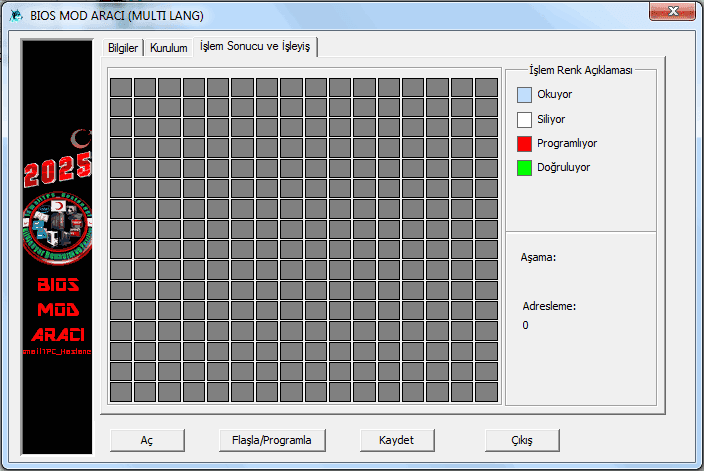Pick the green Doğruluyor color swatch

[524, 168]
